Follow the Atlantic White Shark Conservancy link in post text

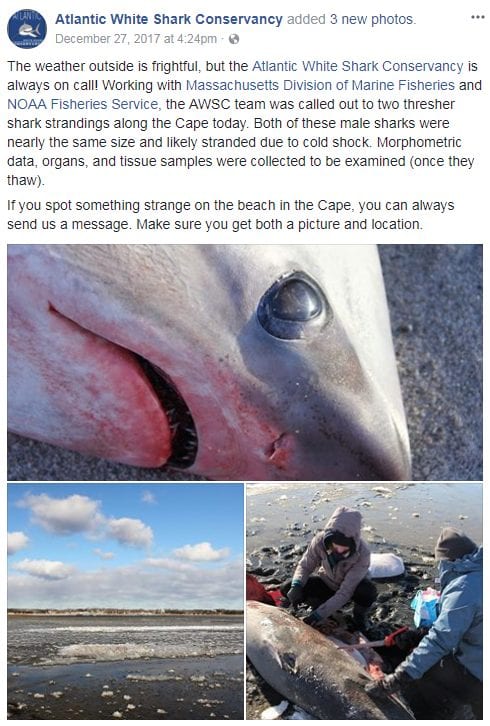click(x=358, y=66)
